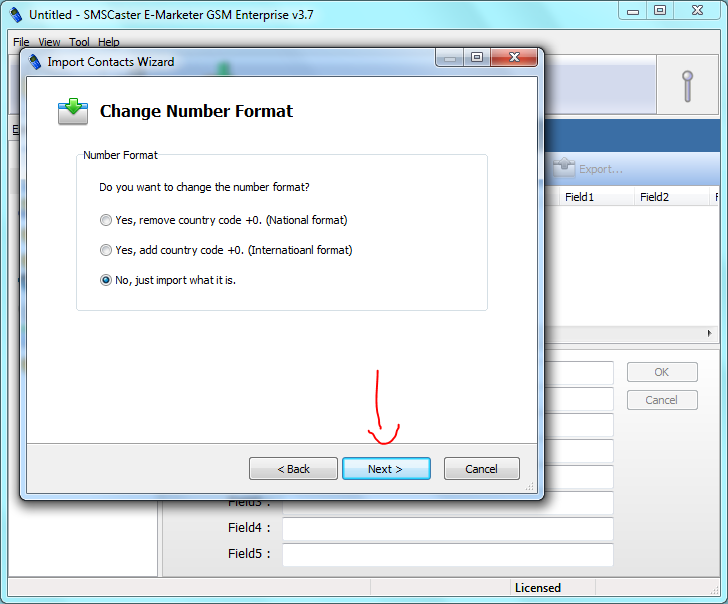728x604 pixels.
Task: Open the Tool menu
Action: click(79, 42)
